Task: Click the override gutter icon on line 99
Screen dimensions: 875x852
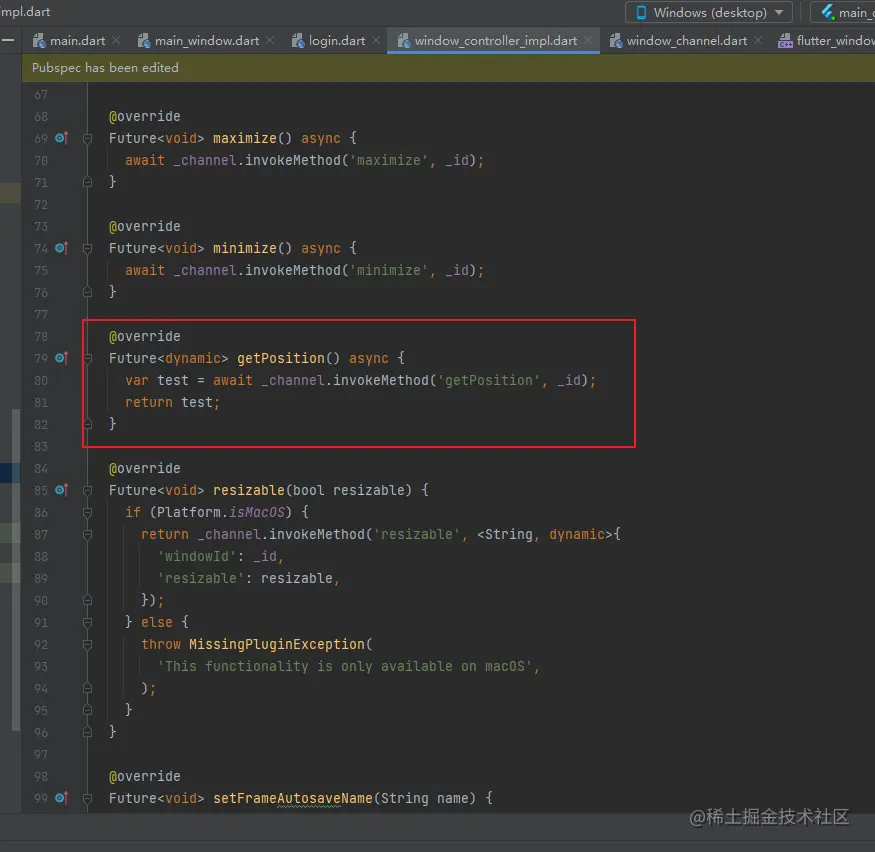Action: [61, 798]
